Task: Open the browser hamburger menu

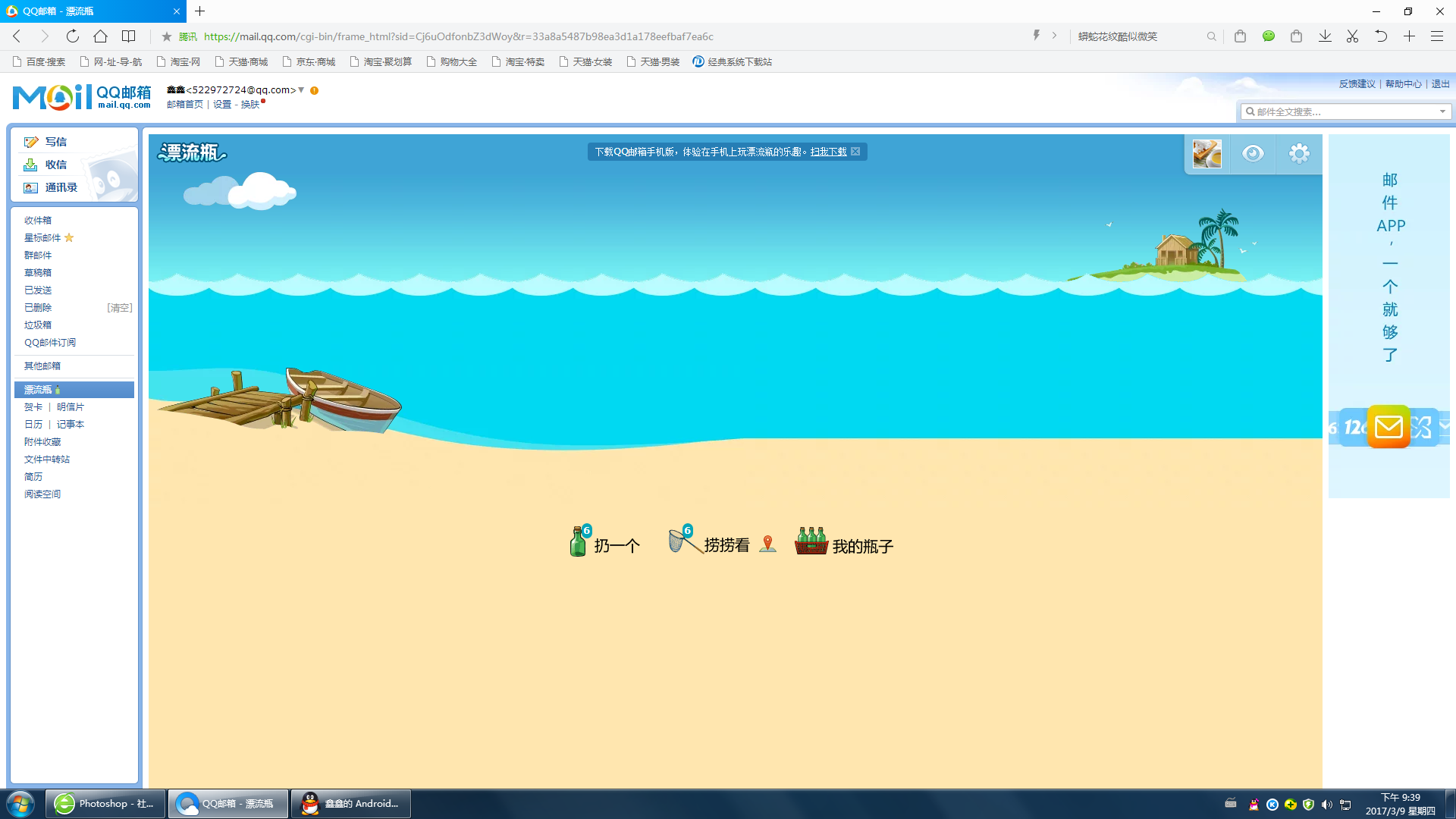Action: tap(1436, 36)
